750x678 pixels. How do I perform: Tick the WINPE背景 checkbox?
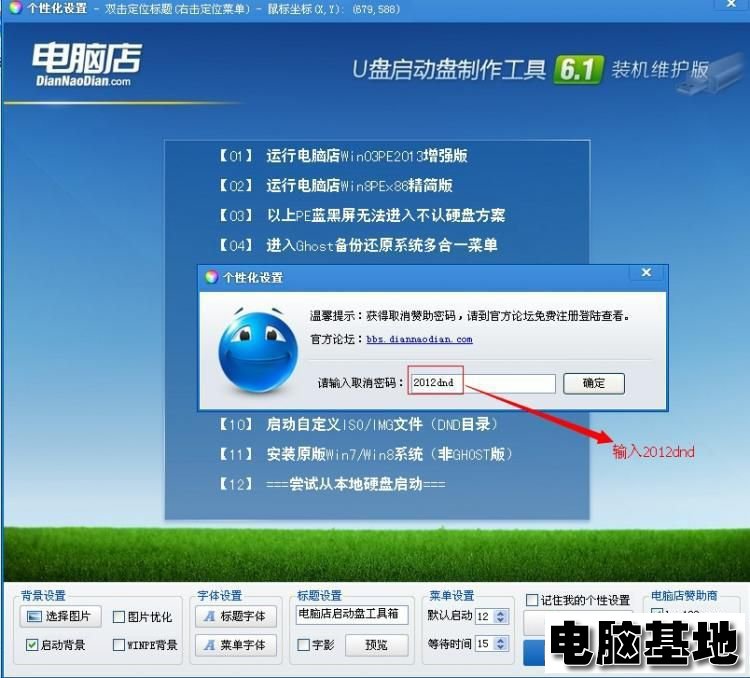coord(119,645)
